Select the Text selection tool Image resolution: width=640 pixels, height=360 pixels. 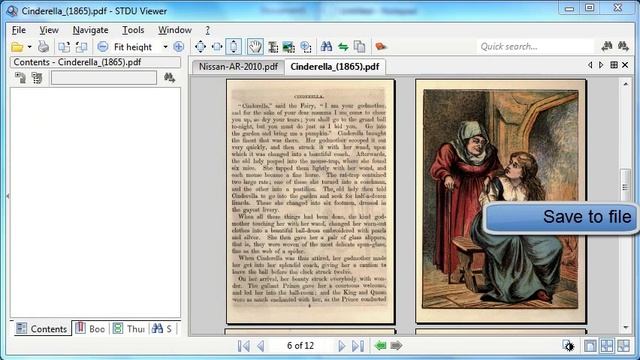click(x=273, y=47)
